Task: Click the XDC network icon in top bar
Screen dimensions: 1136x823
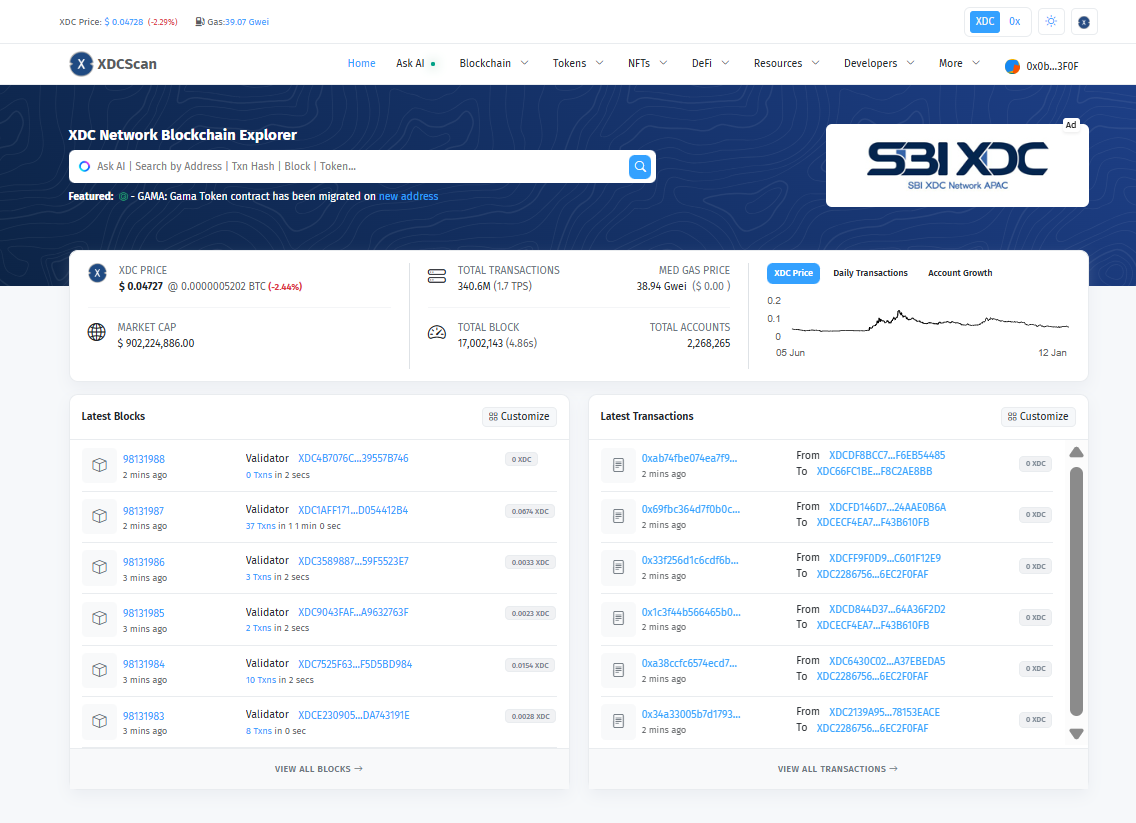Action: 1084,22
